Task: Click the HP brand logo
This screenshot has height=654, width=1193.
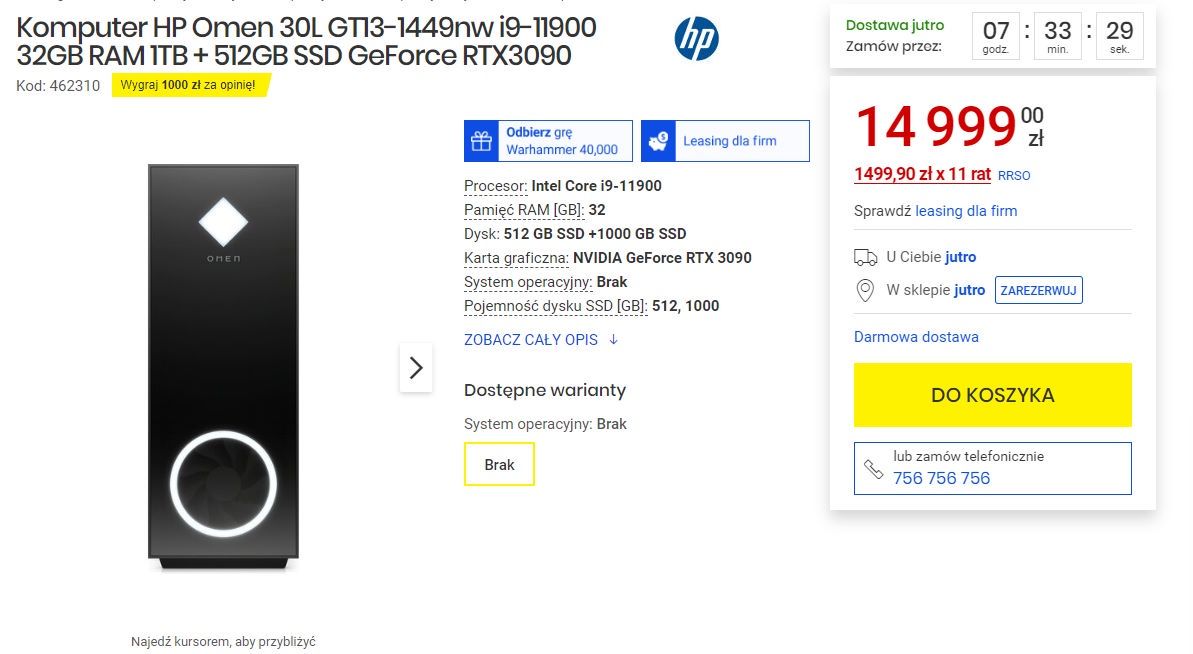Action: pyautogui.click(x=696, y=40)
